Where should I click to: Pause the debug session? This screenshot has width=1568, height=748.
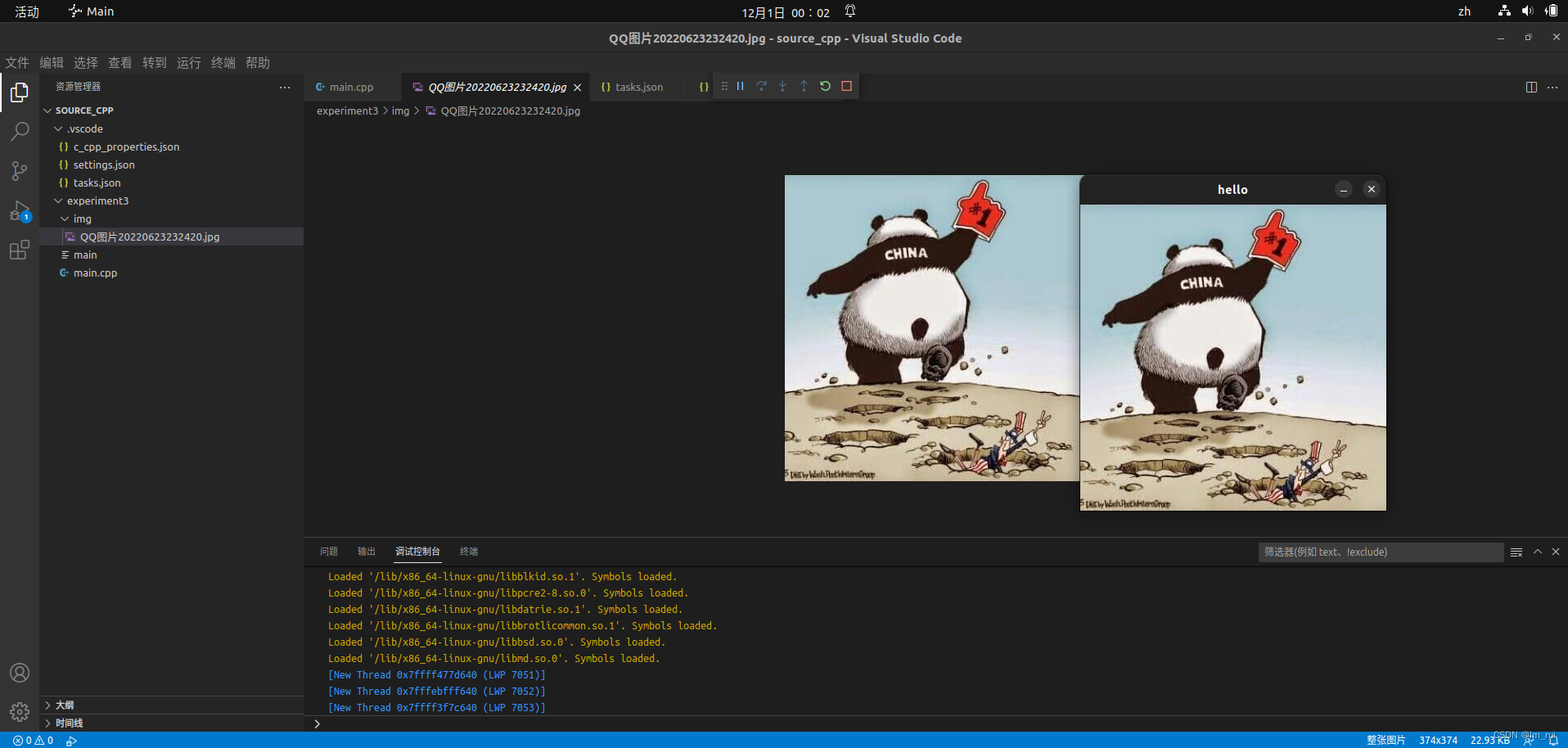pos(740,86)
